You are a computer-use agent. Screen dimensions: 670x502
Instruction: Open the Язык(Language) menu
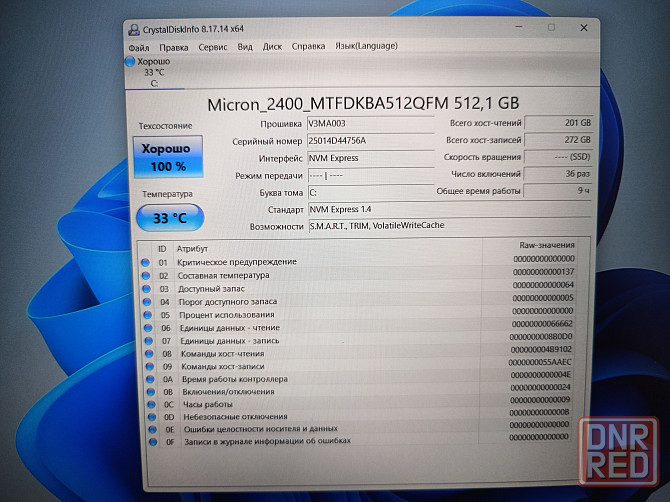click(x=366, y=46)
